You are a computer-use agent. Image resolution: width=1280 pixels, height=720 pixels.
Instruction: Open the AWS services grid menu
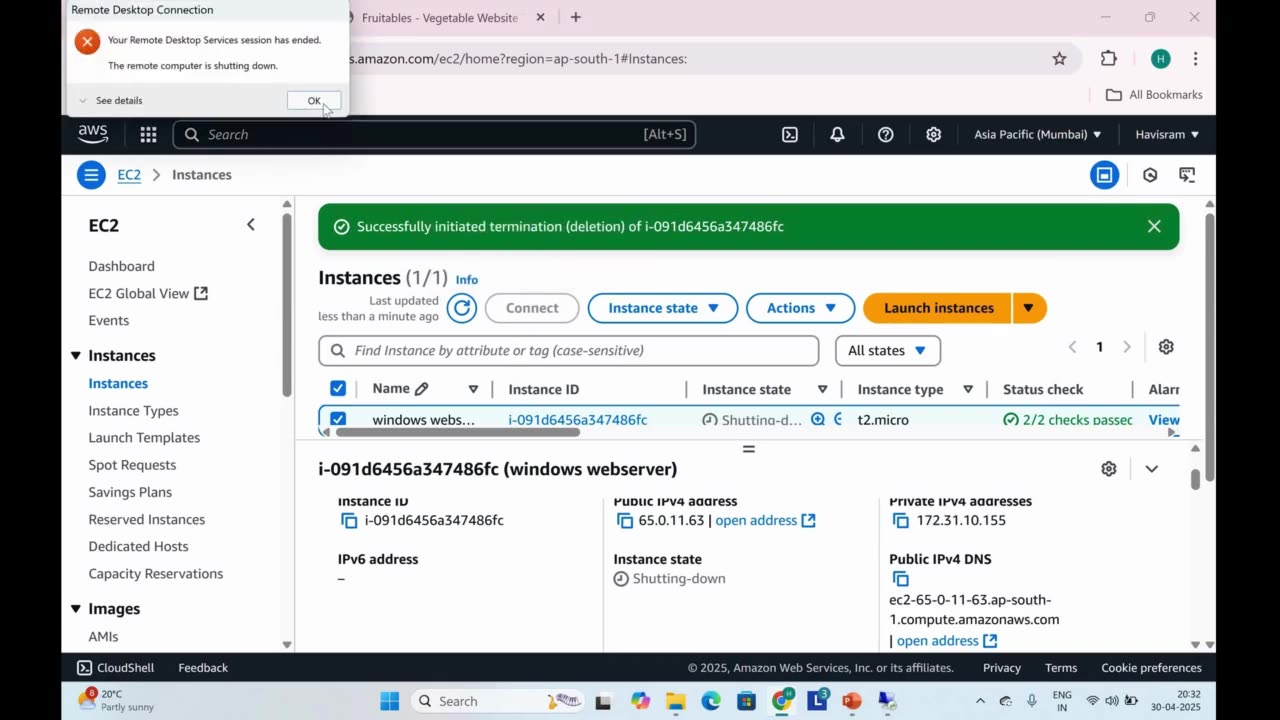tap(148, 134)
